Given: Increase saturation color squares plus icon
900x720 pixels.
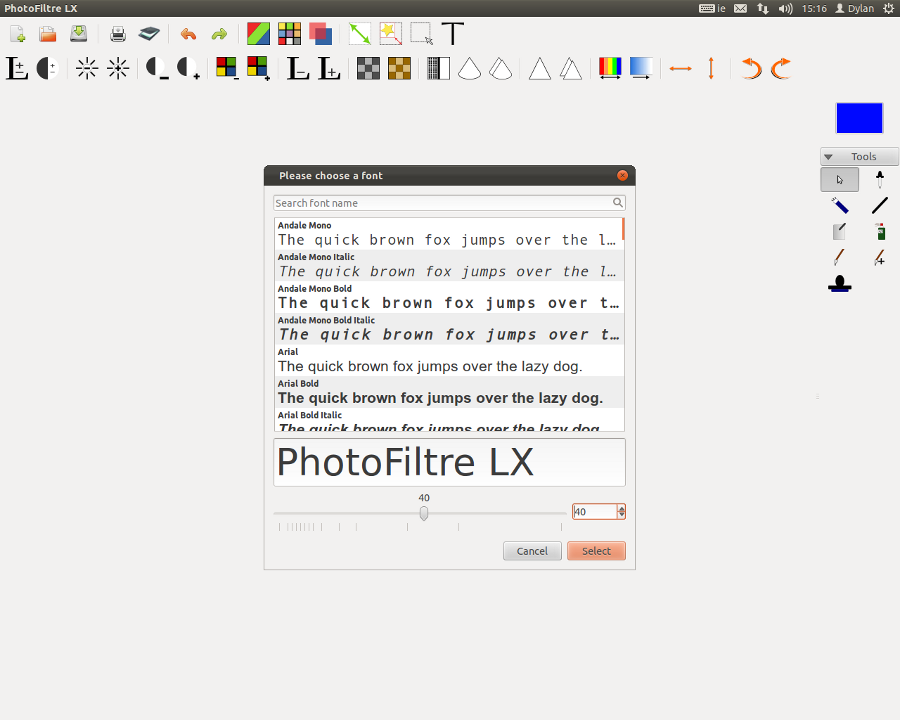Looking at the screenshot, I should click(258, 68).
